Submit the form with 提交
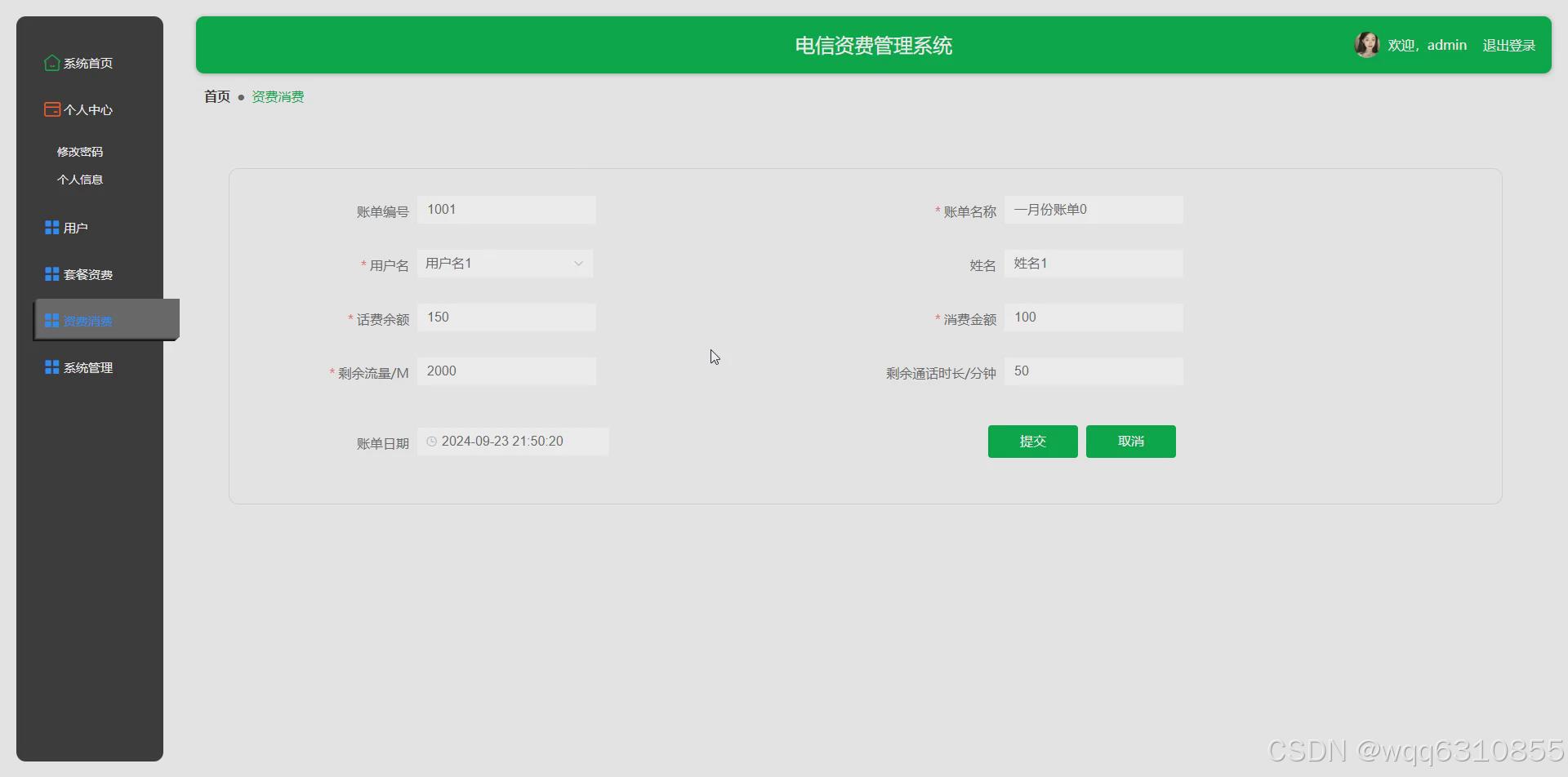 click(1032, 442)
